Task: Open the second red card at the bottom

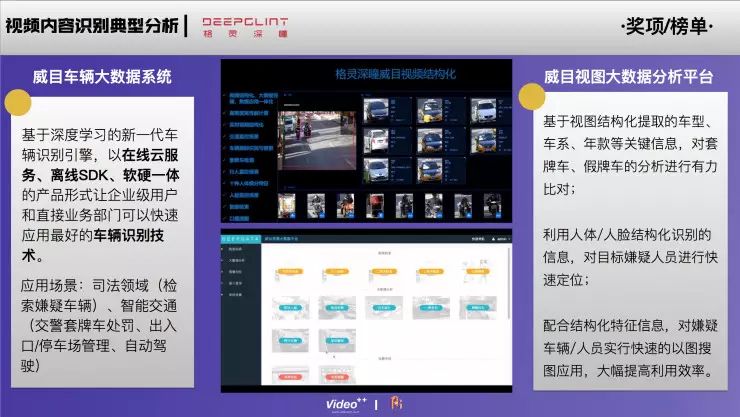Action: coord(337,375)
